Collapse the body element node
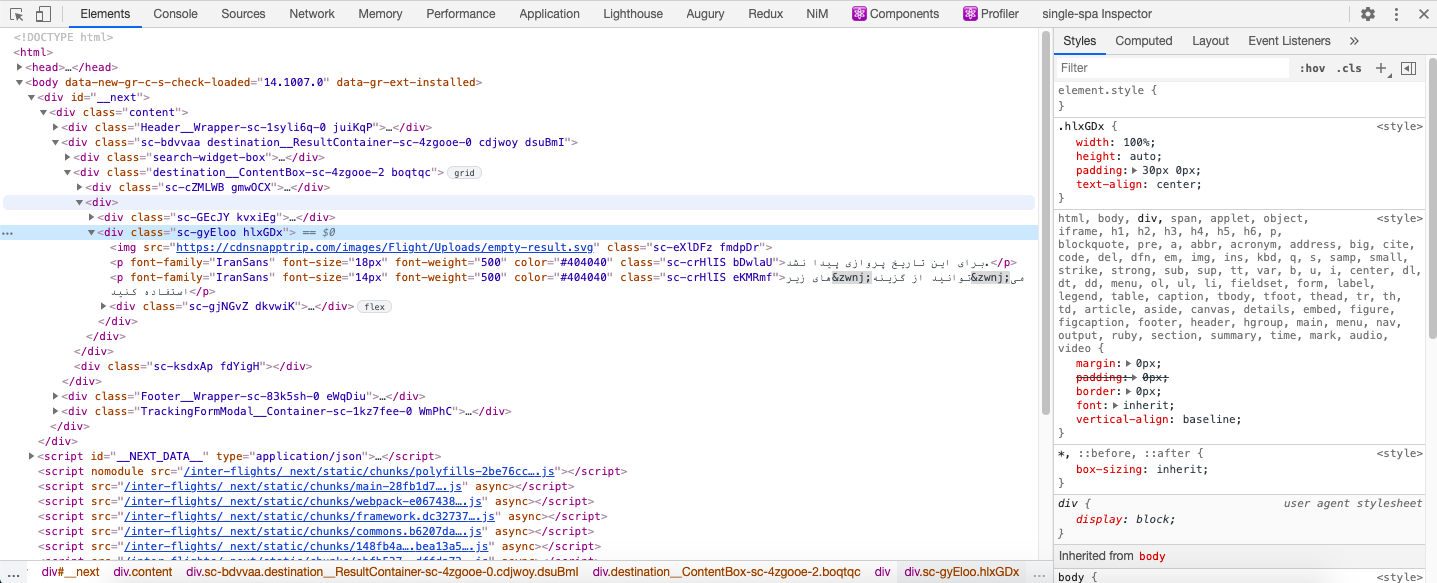The image size is (1437, 583). [x=20, y=83]
